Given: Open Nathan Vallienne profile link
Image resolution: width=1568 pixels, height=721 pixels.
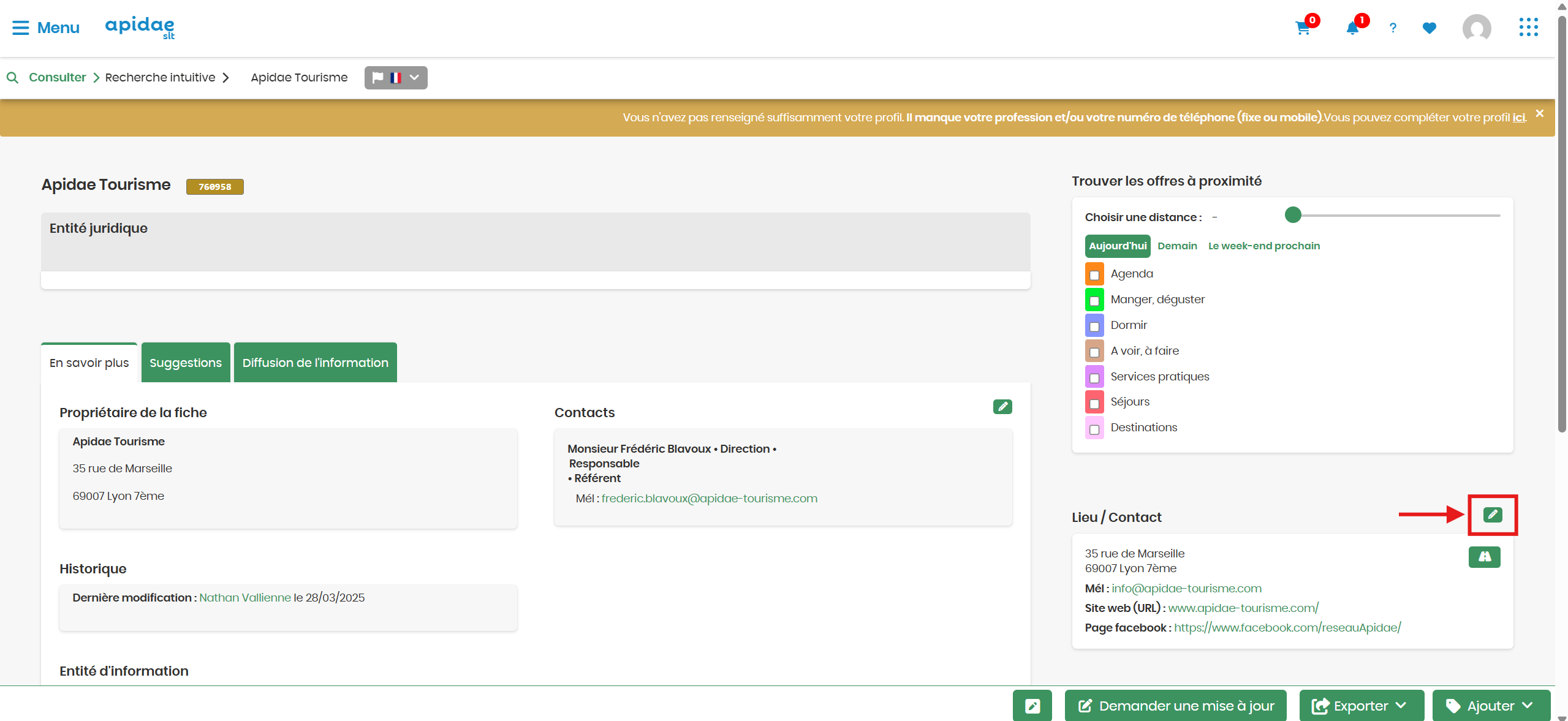Looking at the screenshot, I should [x=245, y=598].
